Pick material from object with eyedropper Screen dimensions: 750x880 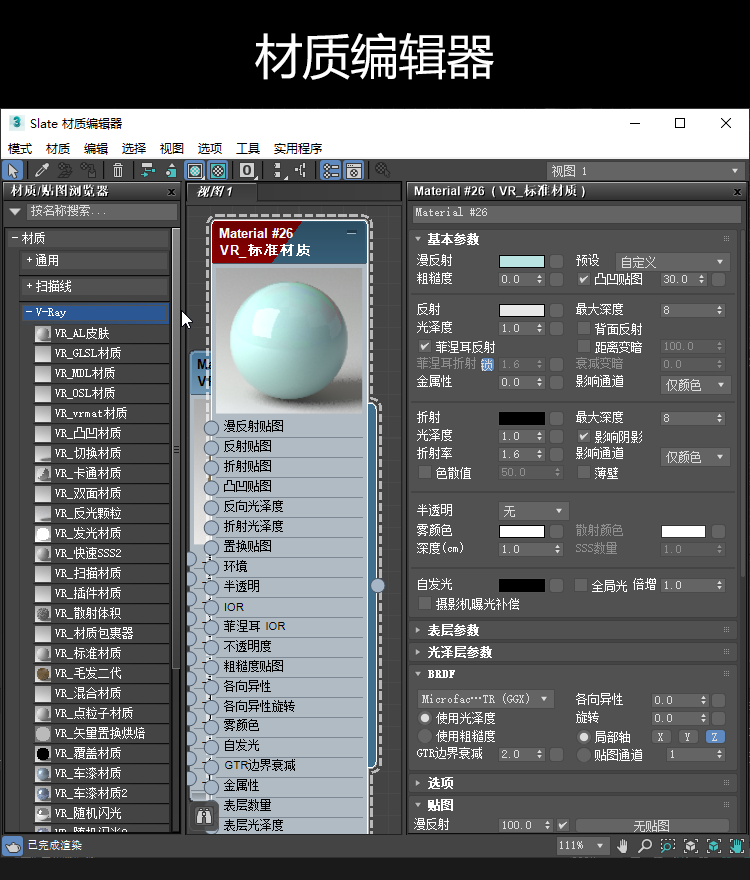click(x=42, y=170)
